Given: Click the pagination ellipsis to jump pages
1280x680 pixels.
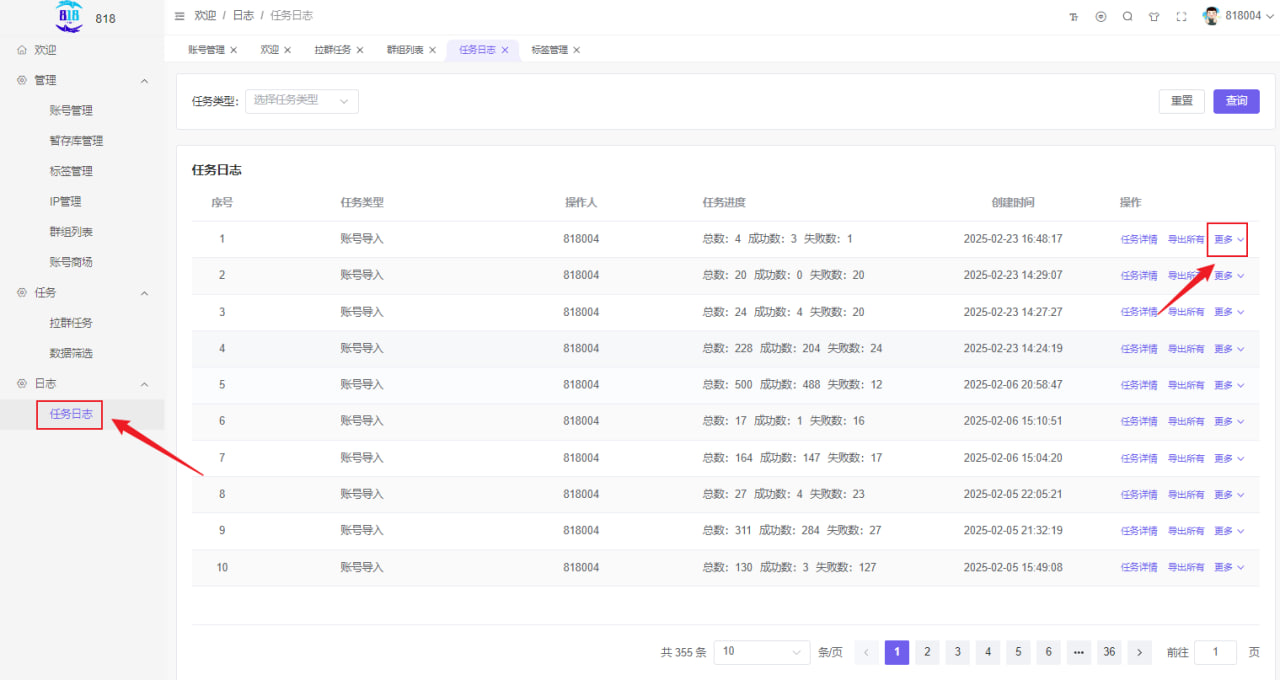Looking at the screenshot, I should pyautogui.click(x=1079, y=652).
